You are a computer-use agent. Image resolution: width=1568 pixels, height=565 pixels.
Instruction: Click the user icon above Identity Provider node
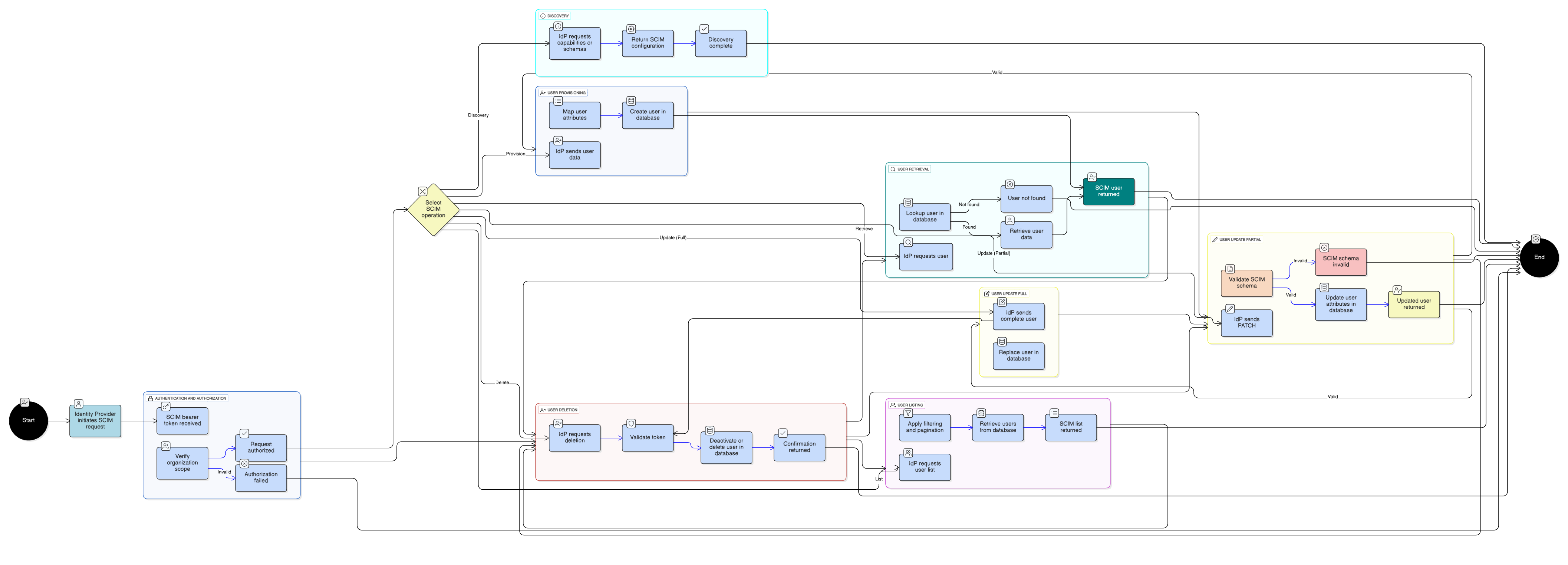coord(79,404)
